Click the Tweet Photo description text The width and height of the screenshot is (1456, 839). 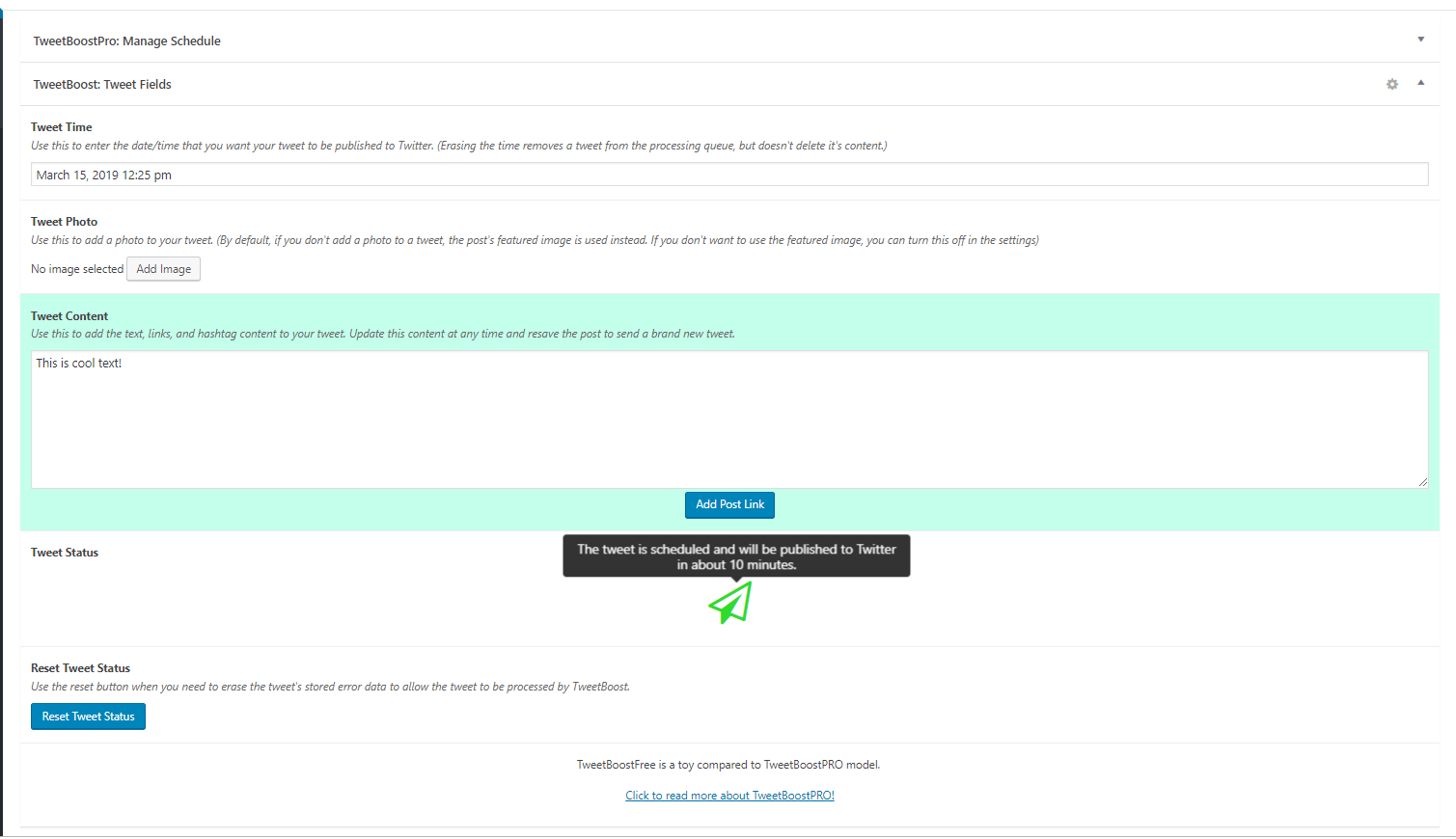point(536,240)
